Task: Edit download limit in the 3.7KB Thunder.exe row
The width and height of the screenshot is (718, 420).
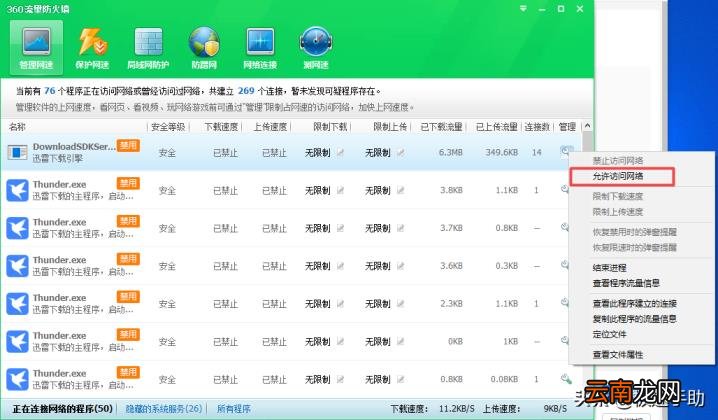Action: [x=340, y=228]
